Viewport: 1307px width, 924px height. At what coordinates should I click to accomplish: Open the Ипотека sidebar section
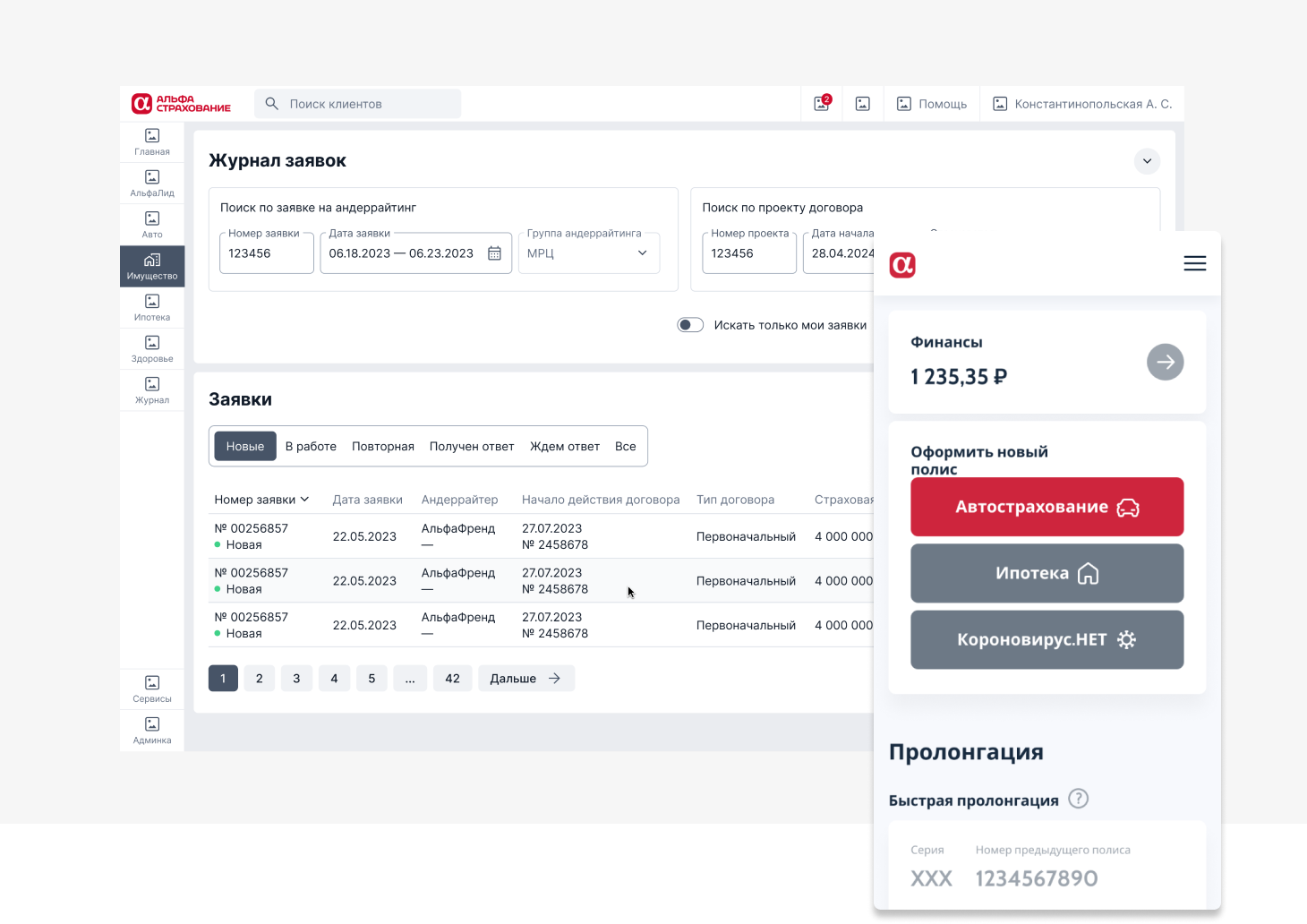tap(152, 307)
